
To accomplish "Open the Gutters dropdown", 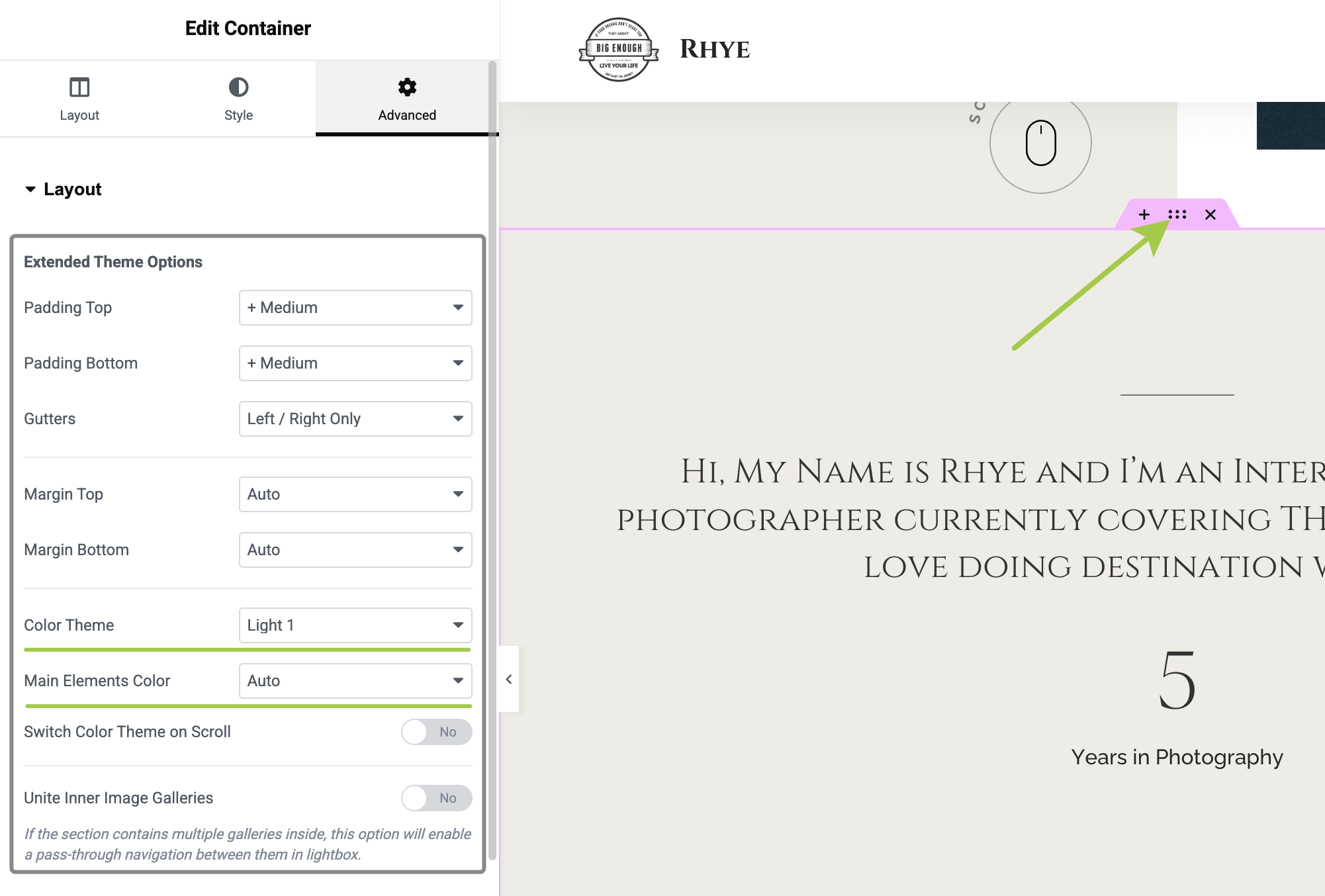I will tap(355, 419).
